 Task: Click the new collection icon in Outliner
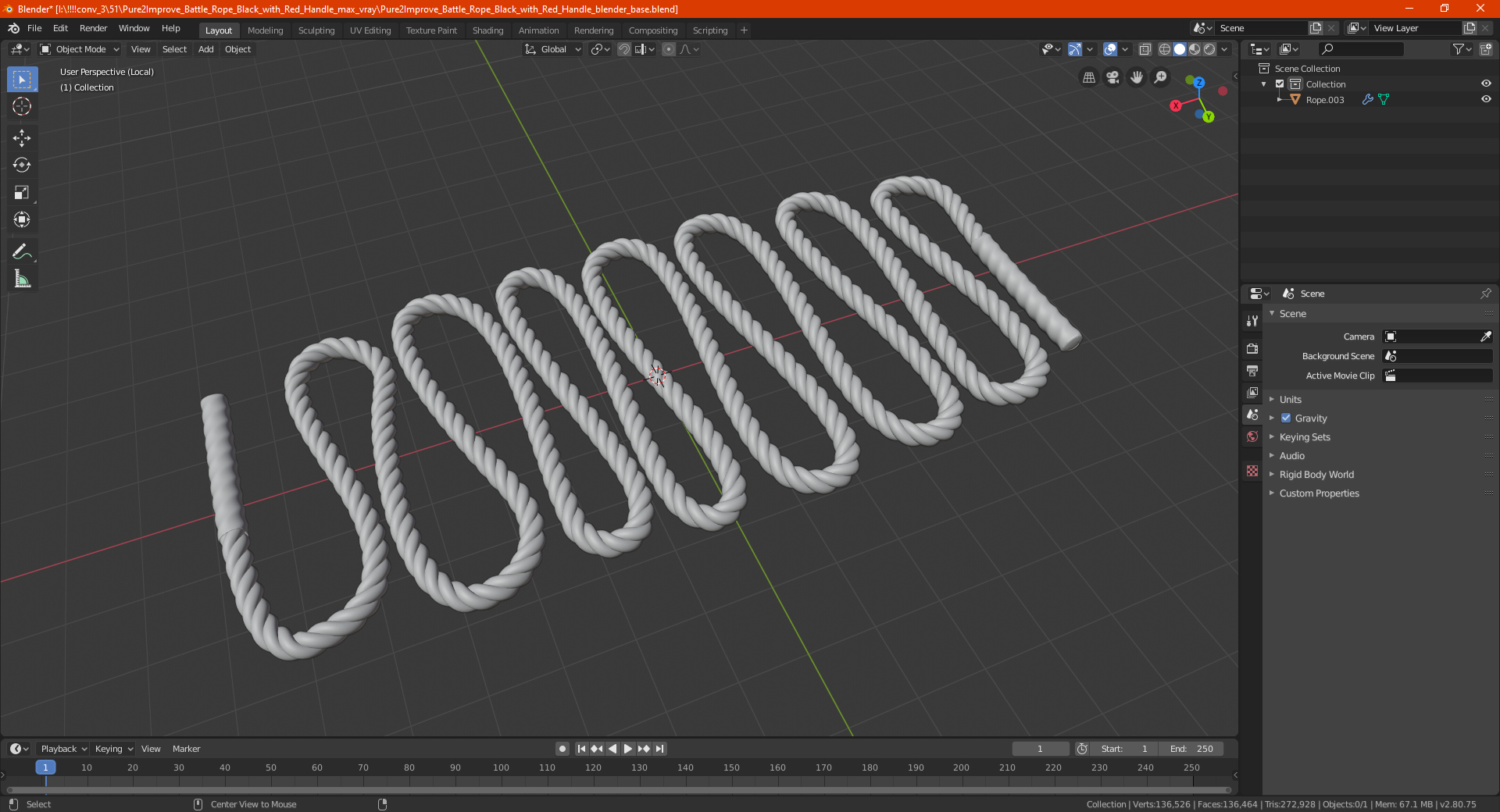(1485, 49)
